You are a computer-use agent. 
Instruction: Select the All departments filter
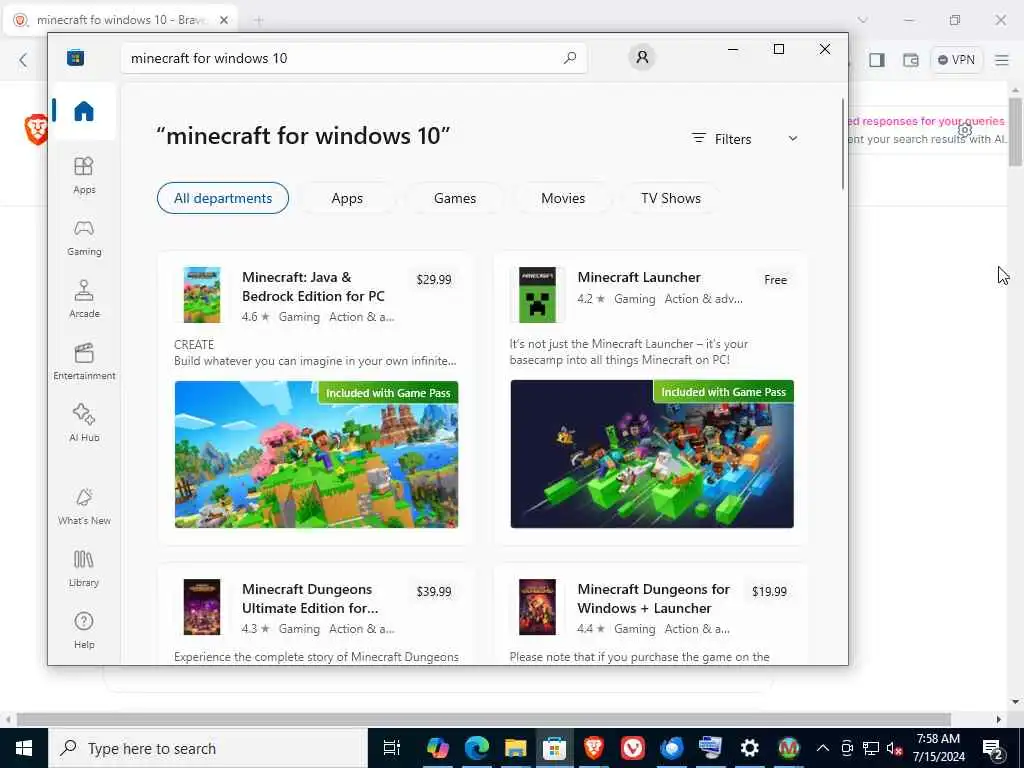223,198
